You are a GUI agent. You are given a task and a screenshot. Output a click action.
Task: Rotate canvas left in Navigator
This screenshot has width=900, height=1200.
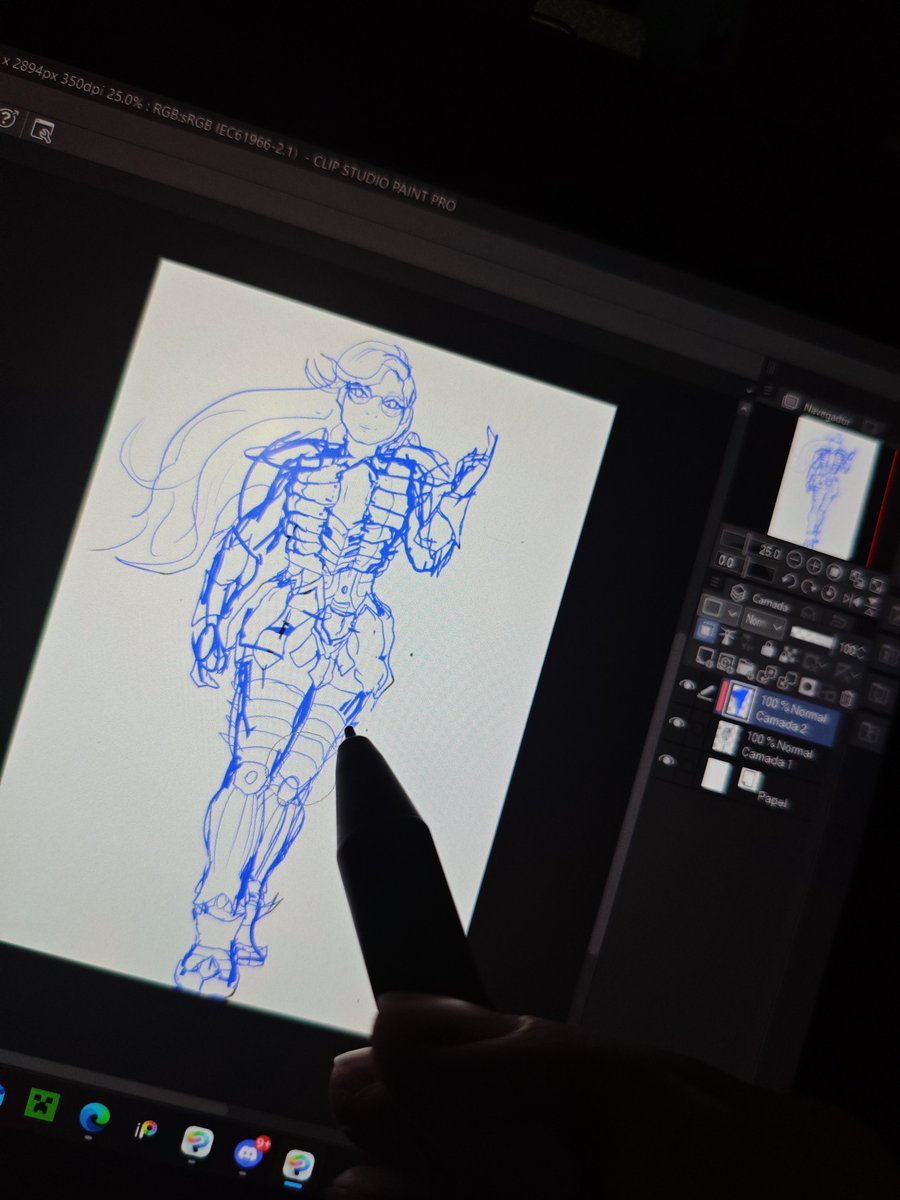789,581
